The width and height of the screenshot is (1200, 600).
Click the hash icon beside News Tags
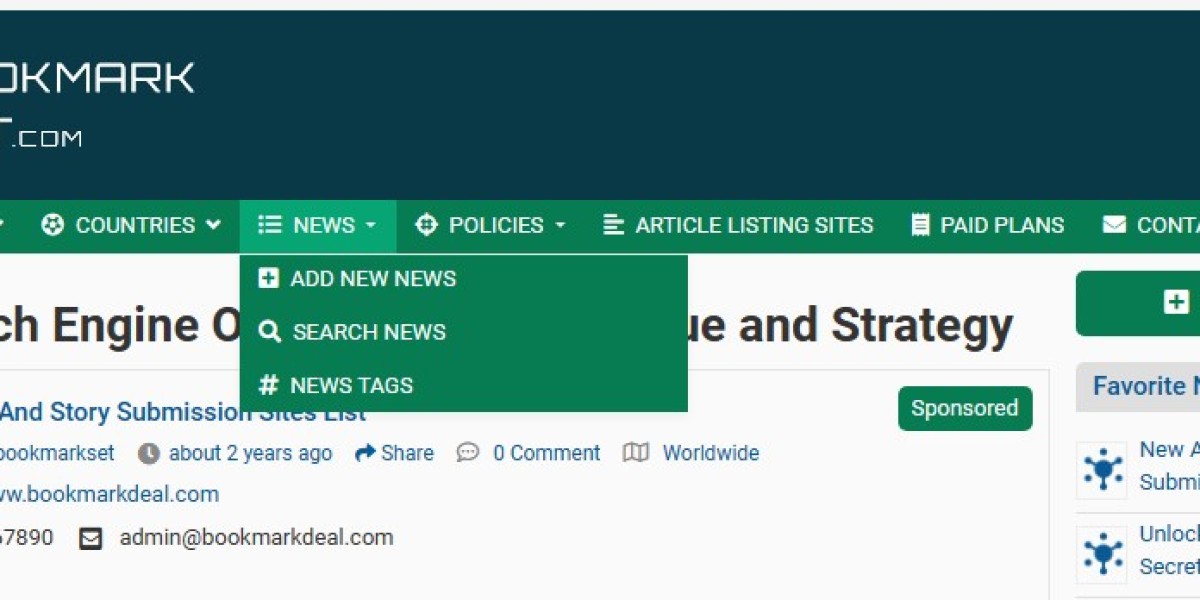click(268, 385)
